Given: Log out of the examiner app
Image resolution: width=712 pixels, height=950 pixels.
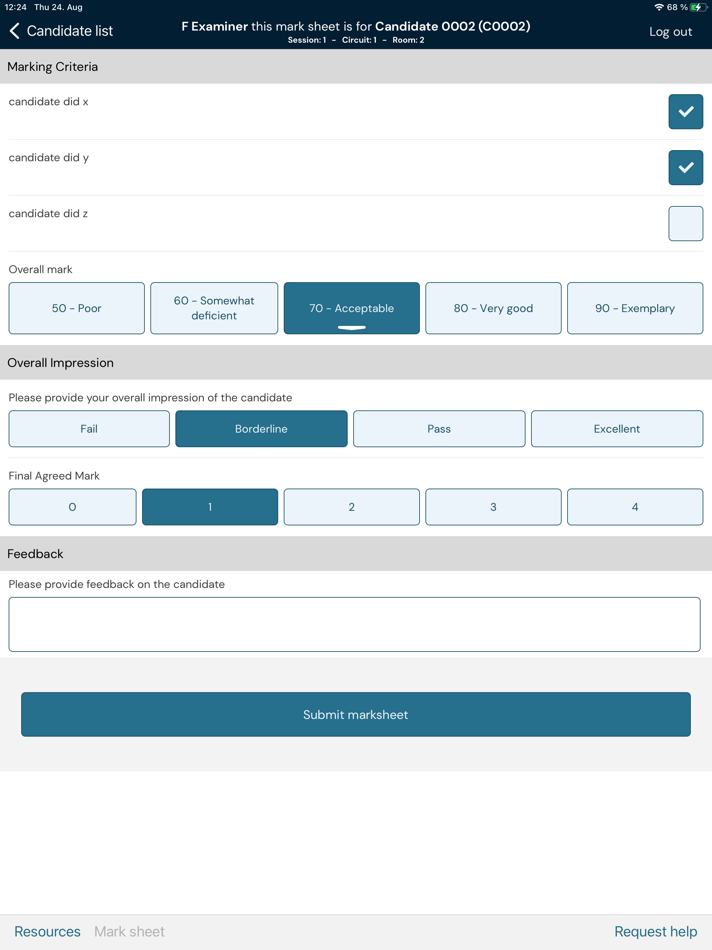Looking at the screenshot, I should pyautogui.click(x=670, y=32).
